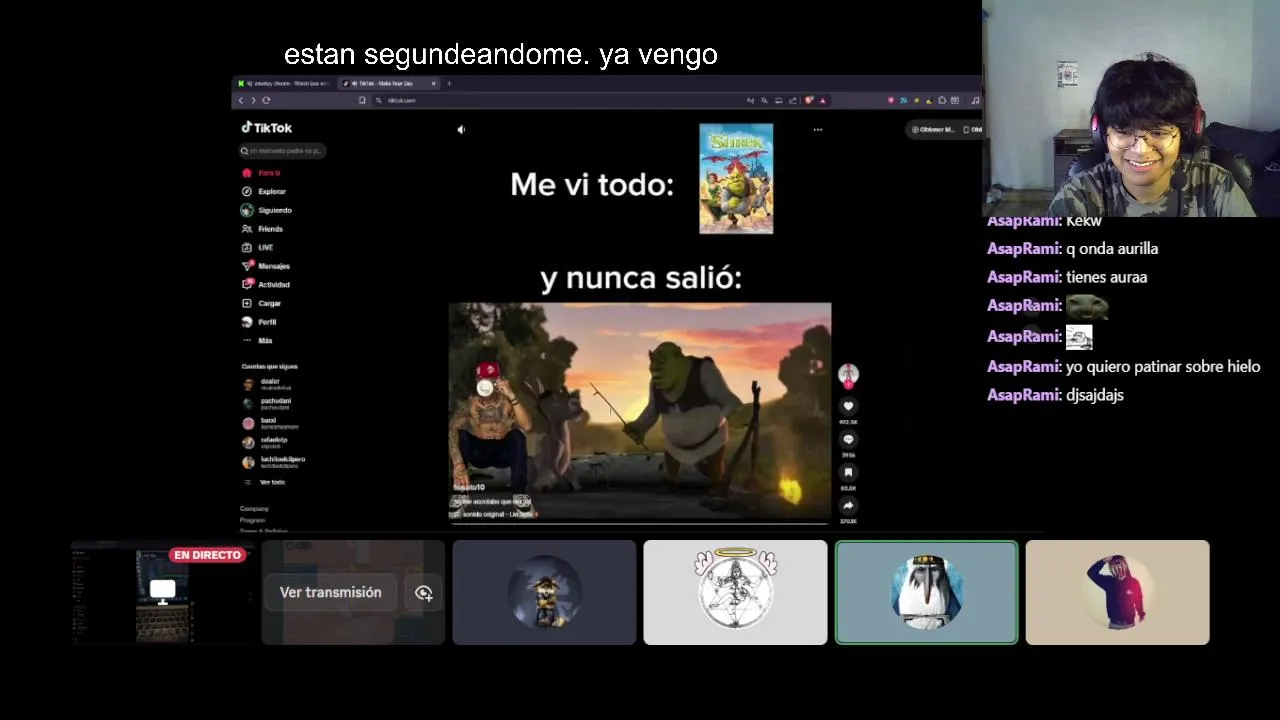Expand Ver todo followed accounts list
Image resolution: width=1280 pixels, height=720 pixels.
pyautogui.click(x=264, y=482)
